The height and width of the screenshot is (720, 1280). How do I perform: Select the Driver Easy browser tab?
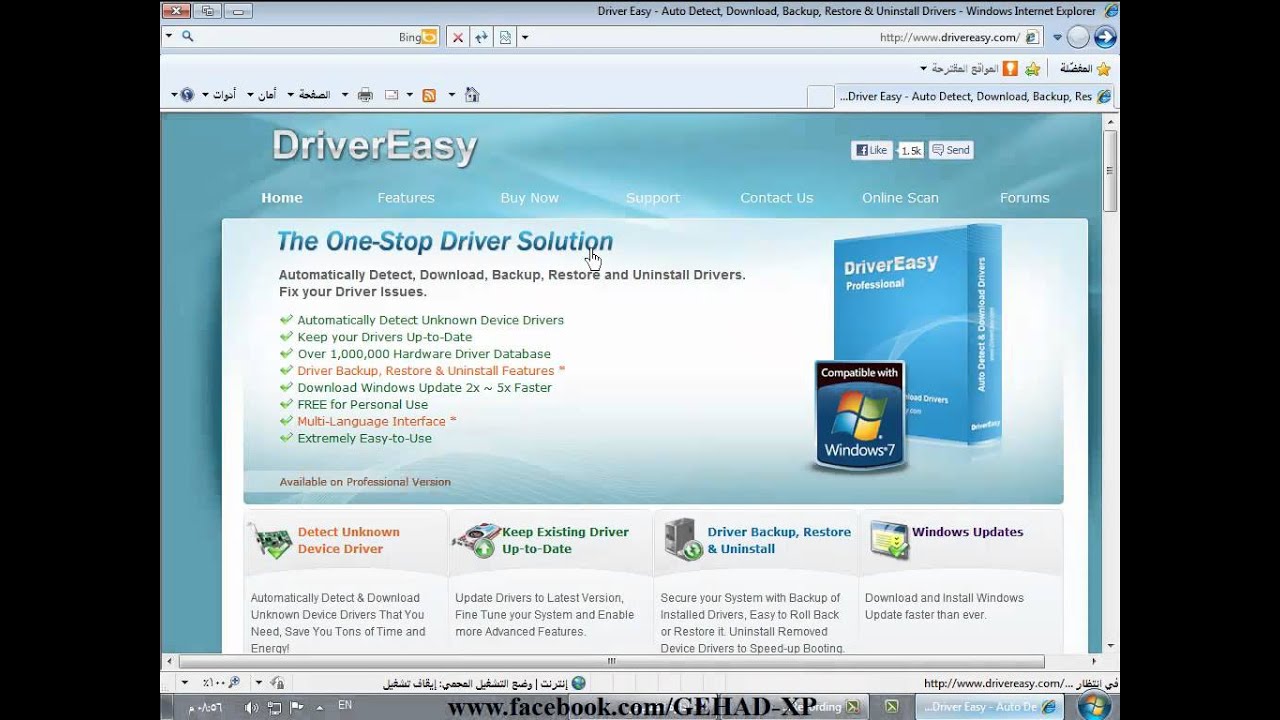coord(975,96)
